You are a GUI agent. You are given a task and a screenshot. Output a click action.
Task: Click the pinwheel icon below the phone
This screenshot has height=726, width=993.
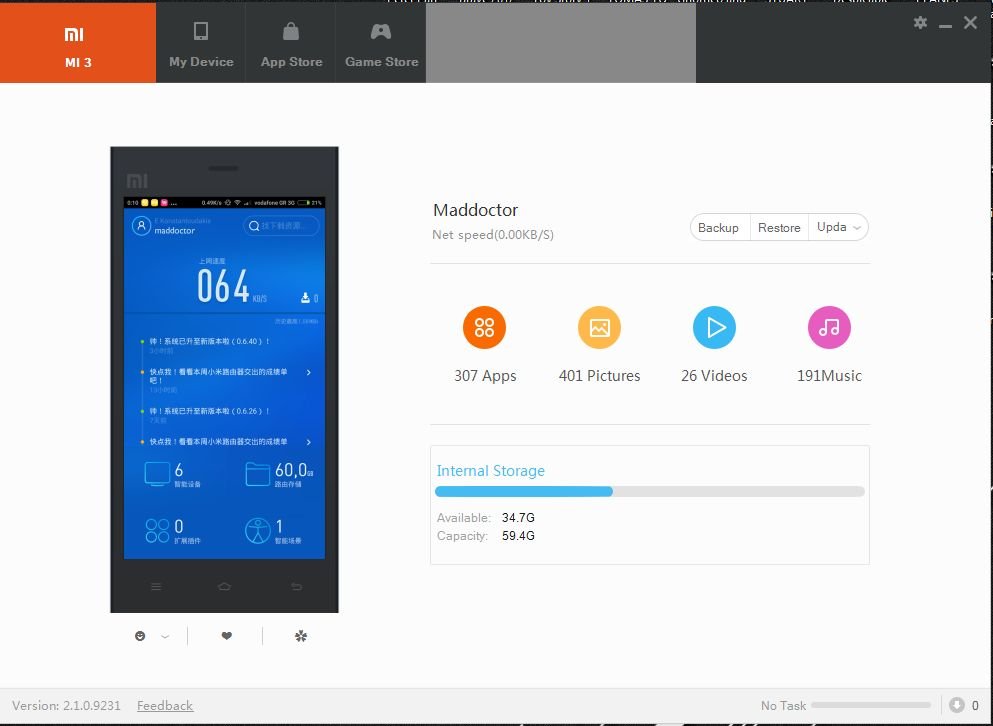[x=301, y=636]
